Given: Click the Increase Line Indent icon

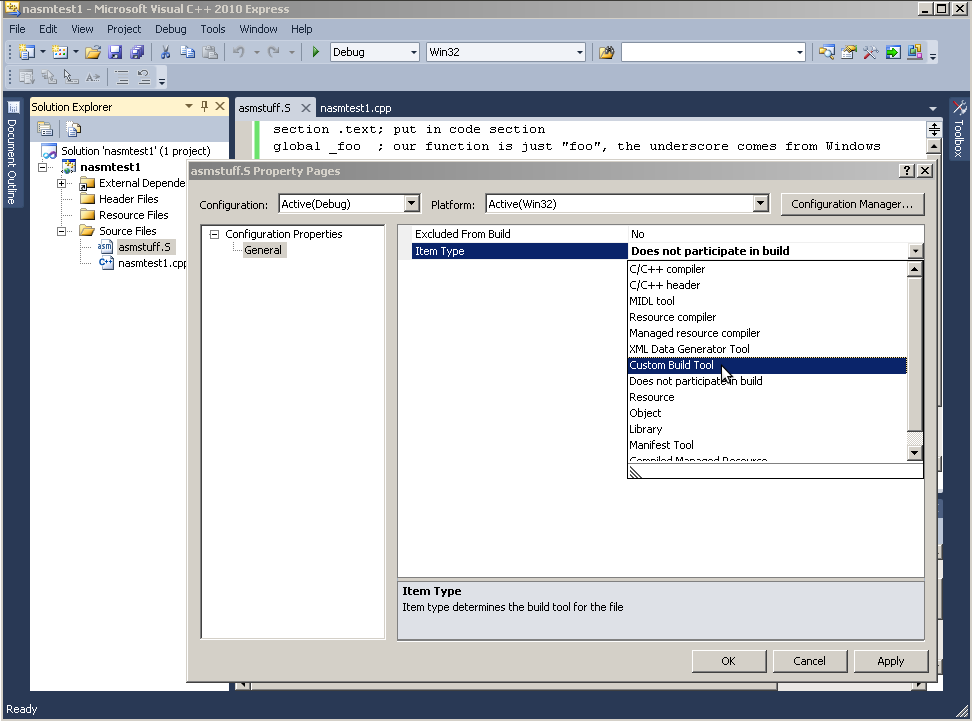Looking at the screenshot, I should [x=144, y=77].
